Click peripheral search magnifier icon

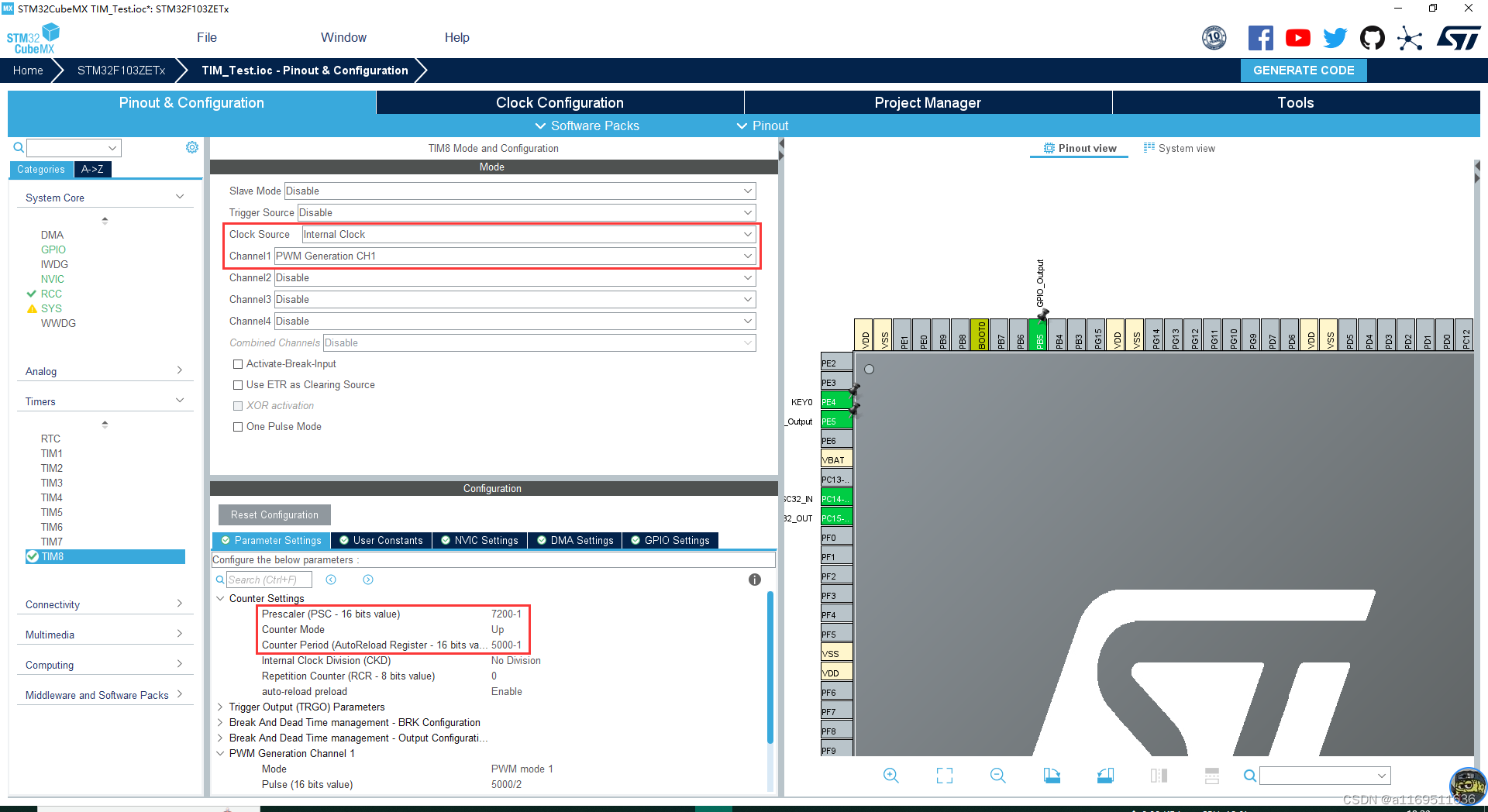click(x=19, y=147)
